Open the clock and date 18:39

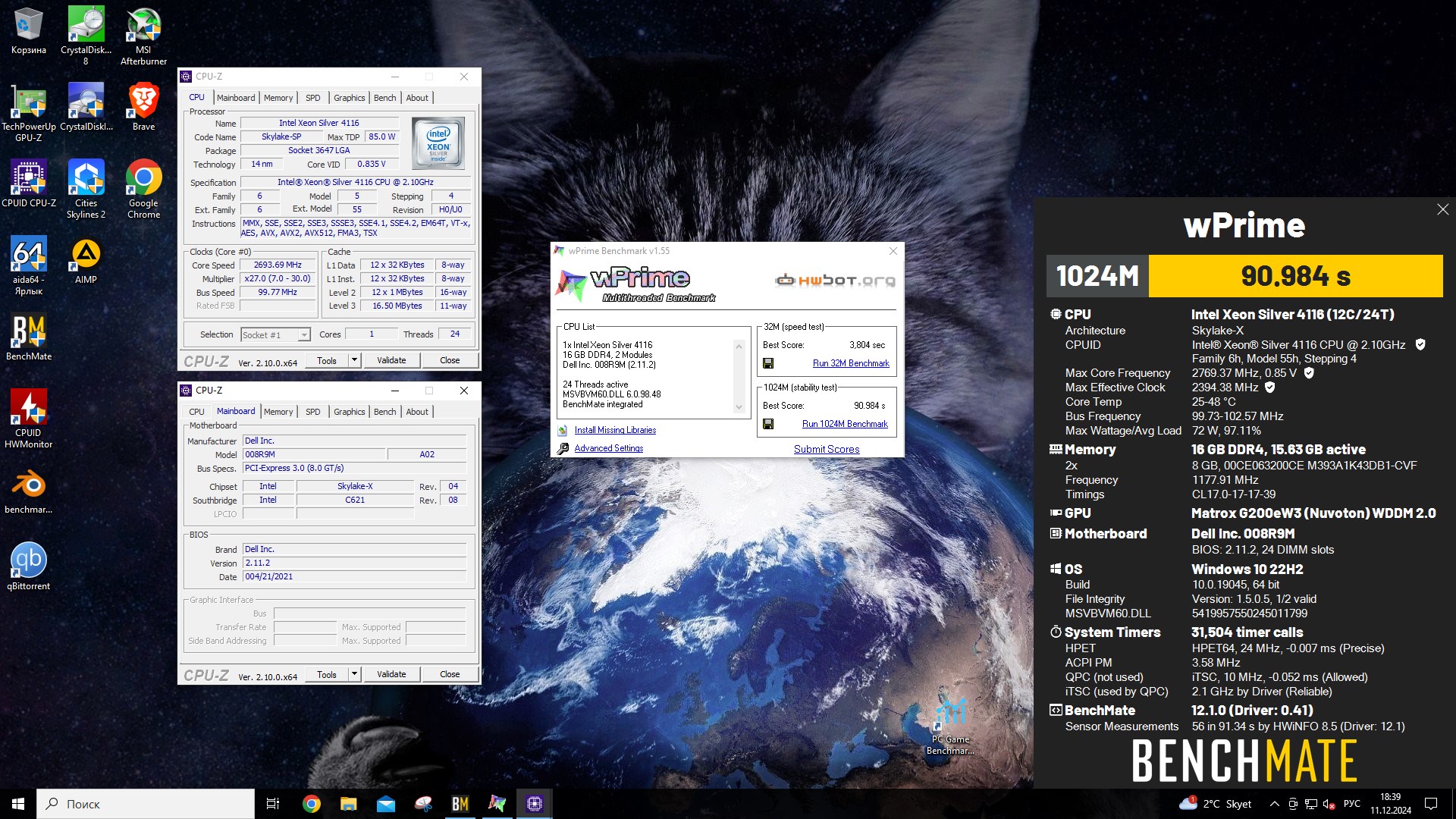point(1391,804)
